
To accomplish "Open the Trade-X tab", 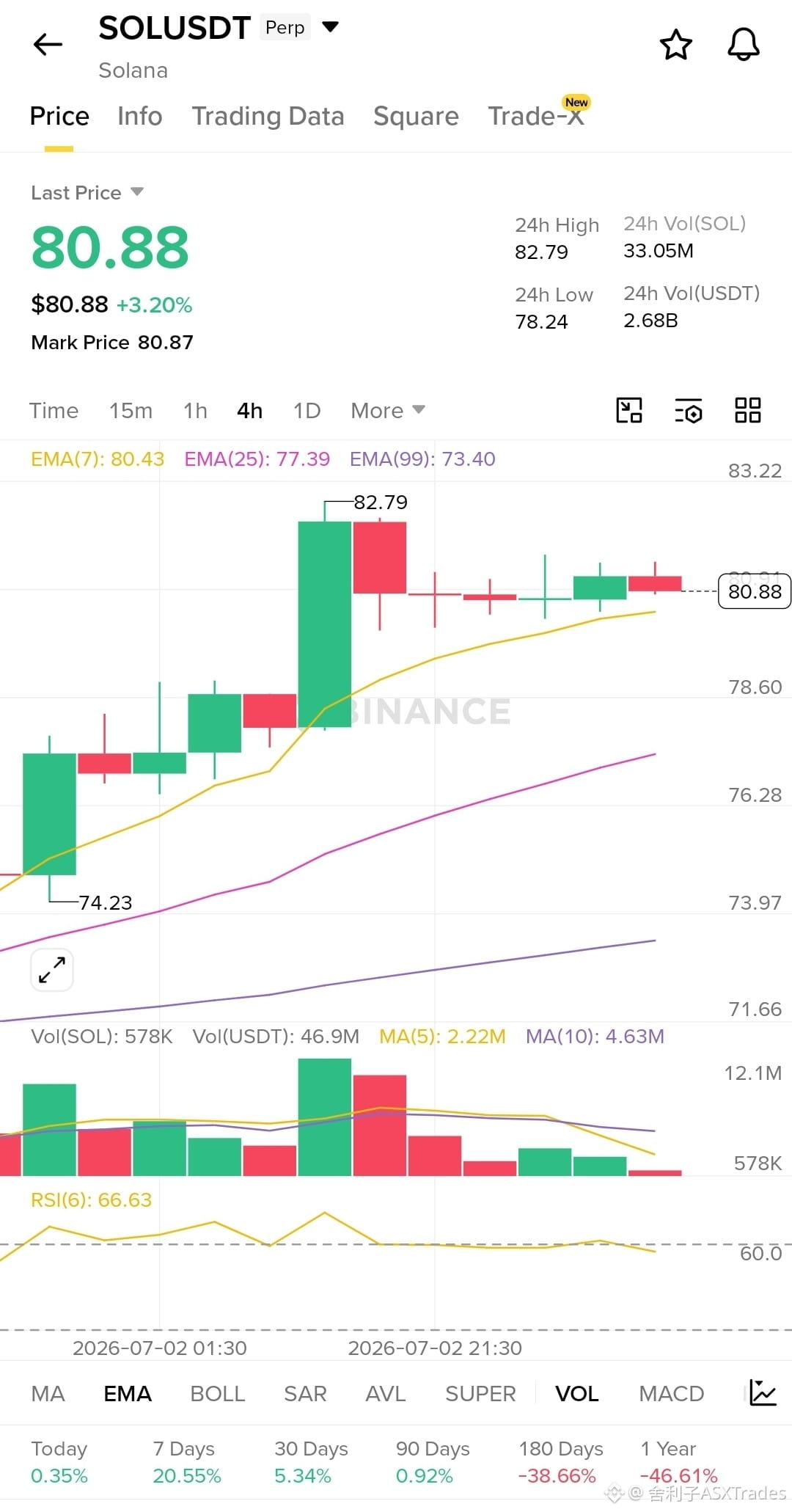I will click(537, 117).
